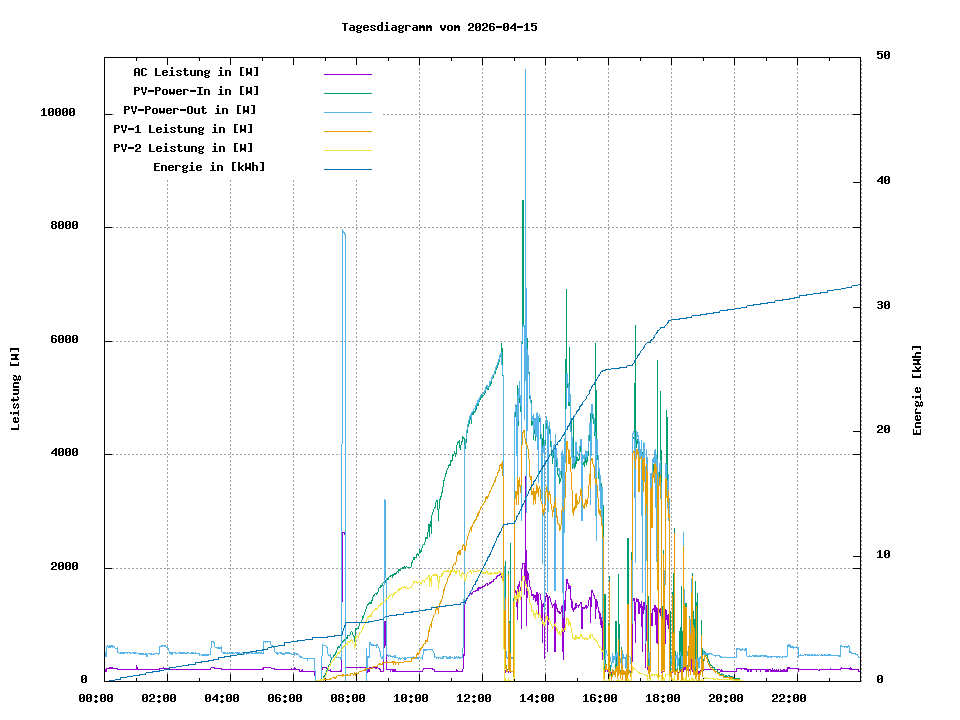Image resolution: width=960 pixels, height=720 pixels.
Task: Click the 18:00 label on the time axis
Action: tap(662, 698)
